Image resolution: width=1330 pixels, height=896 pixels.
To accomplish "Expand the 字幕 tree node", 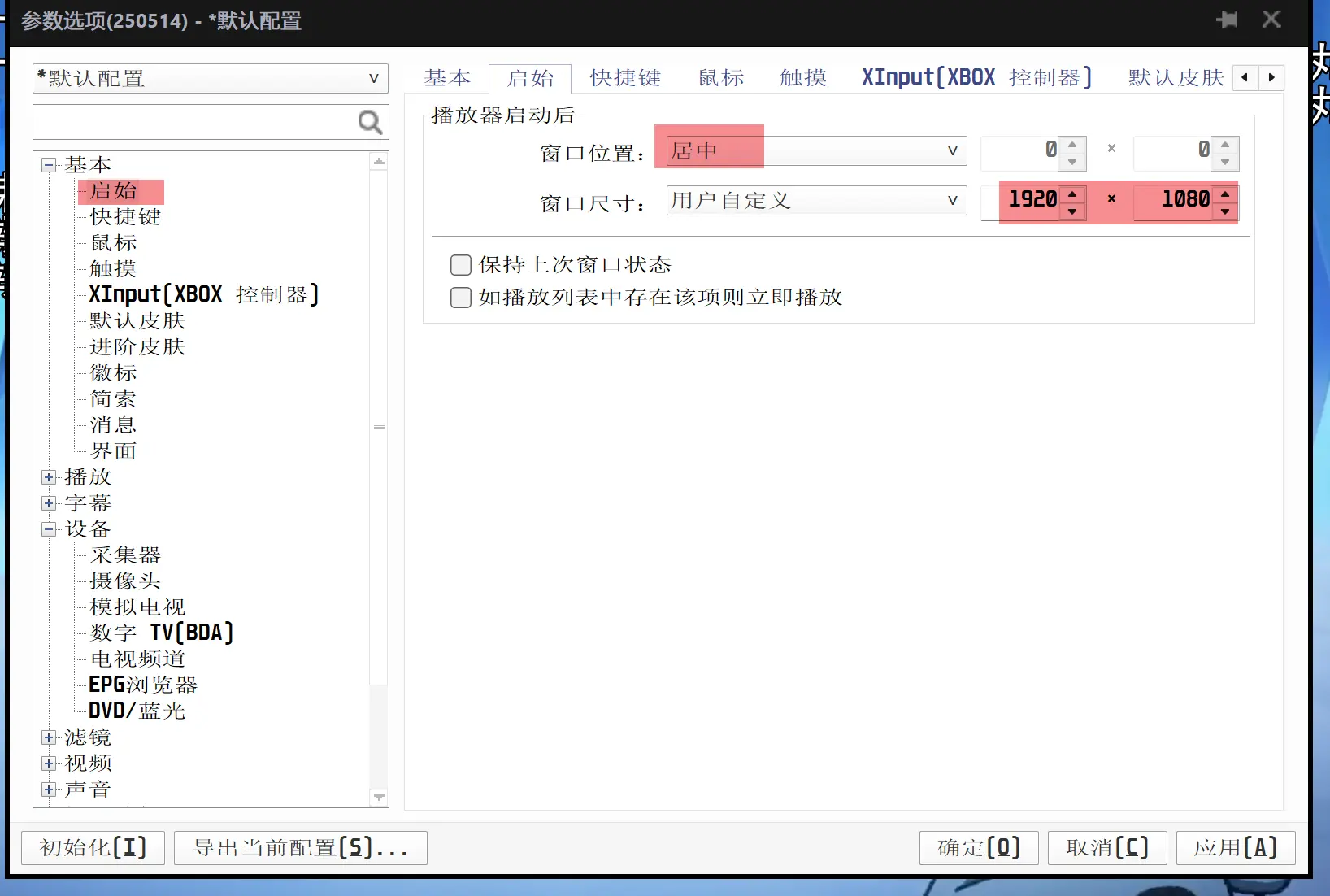I will coord(50,503).
